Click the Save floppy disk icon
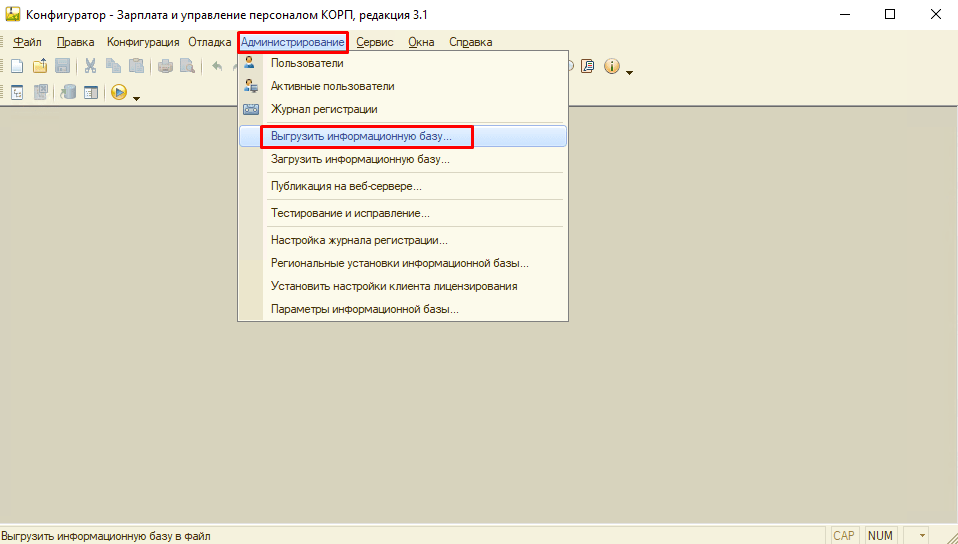 click(62, 66)
